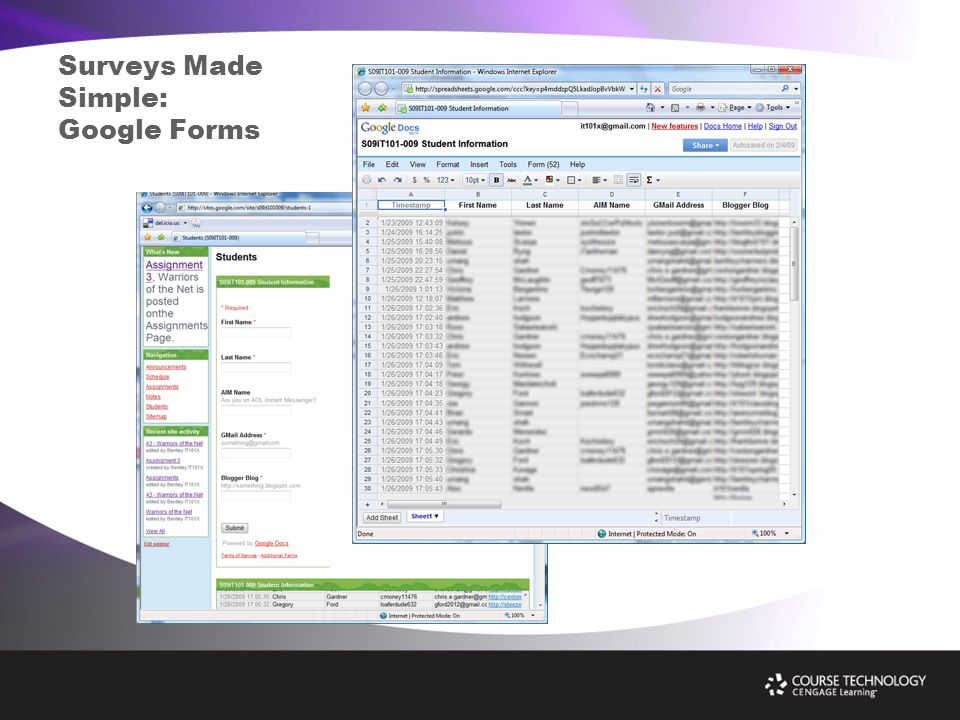Click the IE Back button in Students window
This screenshot has width=960, height=720.
(x=147, y=208)
